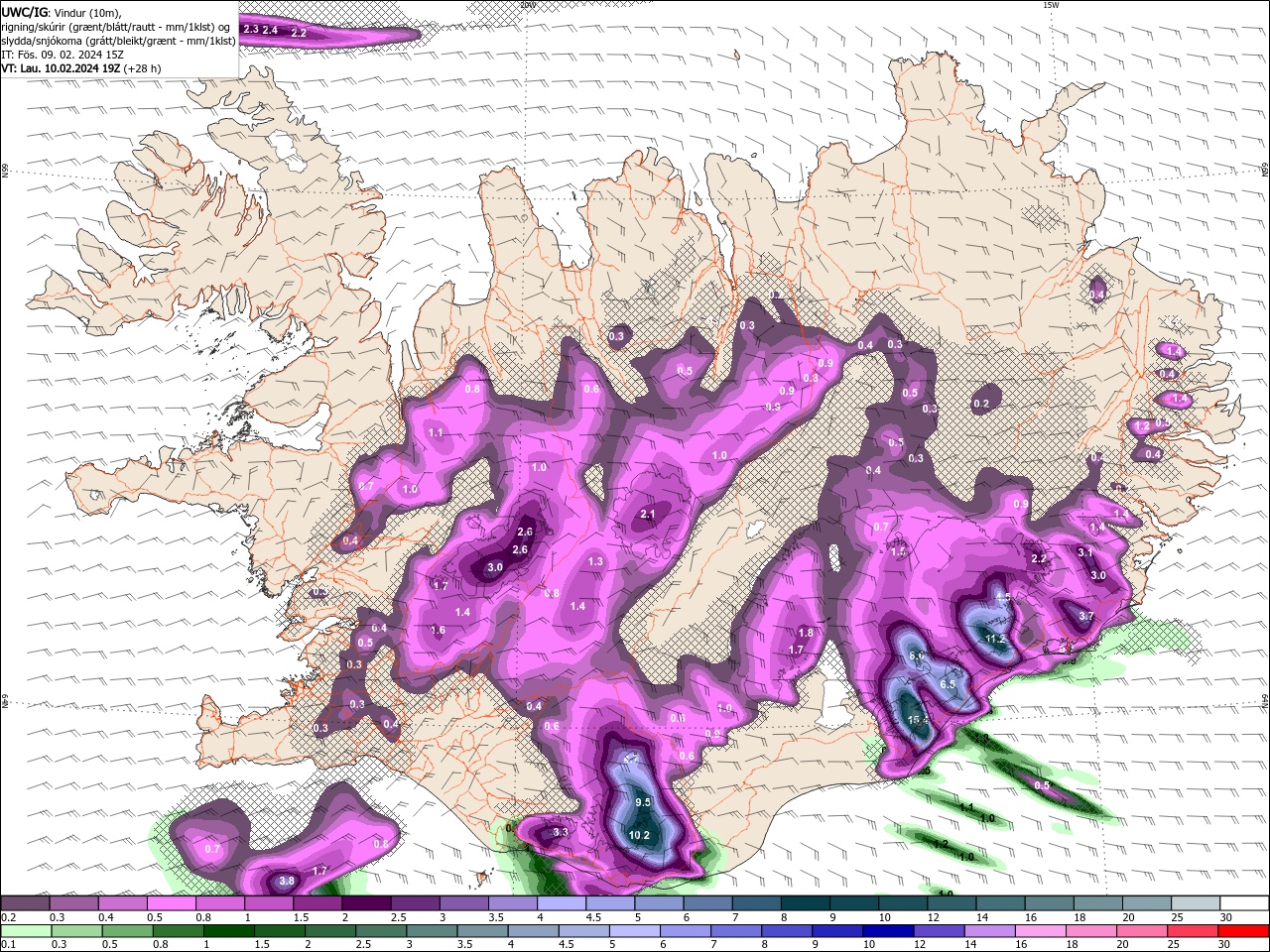Pick the upper legend swatch between 2 and 2.5
1270x952 pixels.
click(366, 903)
